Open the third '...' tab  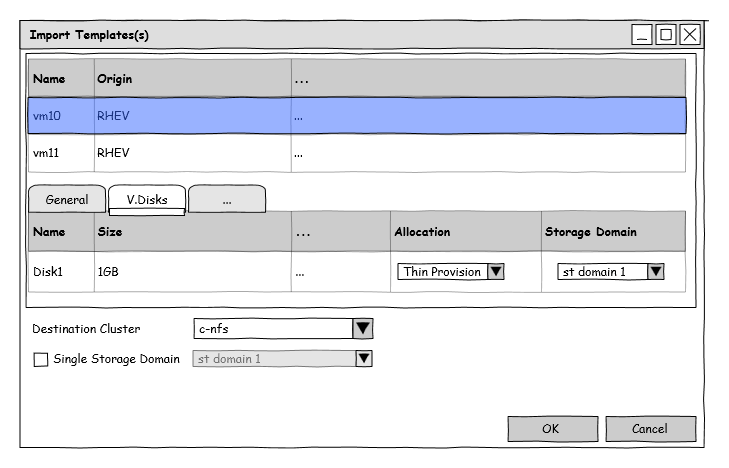pyautogui.click(x=227, y=200)
